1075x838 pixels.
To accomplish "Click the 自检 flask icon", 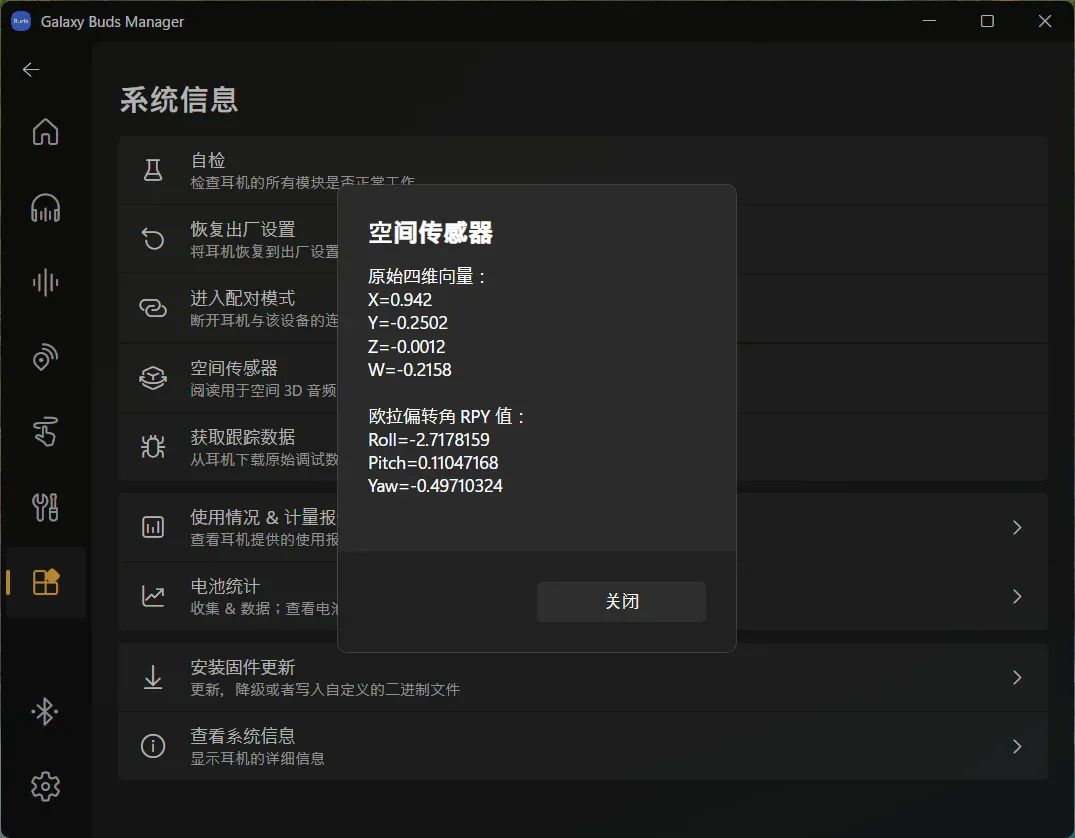I will coord(153,170).
